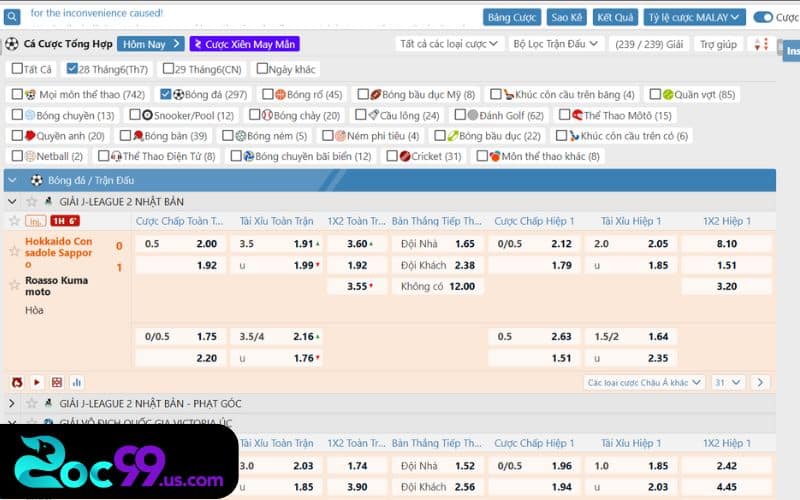
Task: Check Mọi môn thể thao (742)
Action: click(x=17, y=94)
